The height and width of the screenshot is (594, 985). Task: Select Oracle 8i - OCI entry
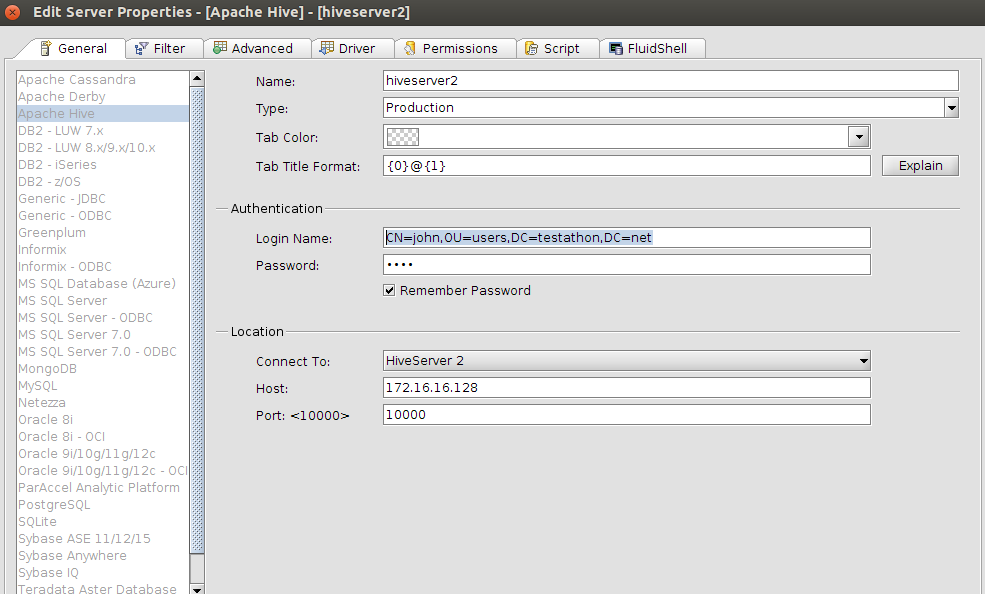coord(102,436)
